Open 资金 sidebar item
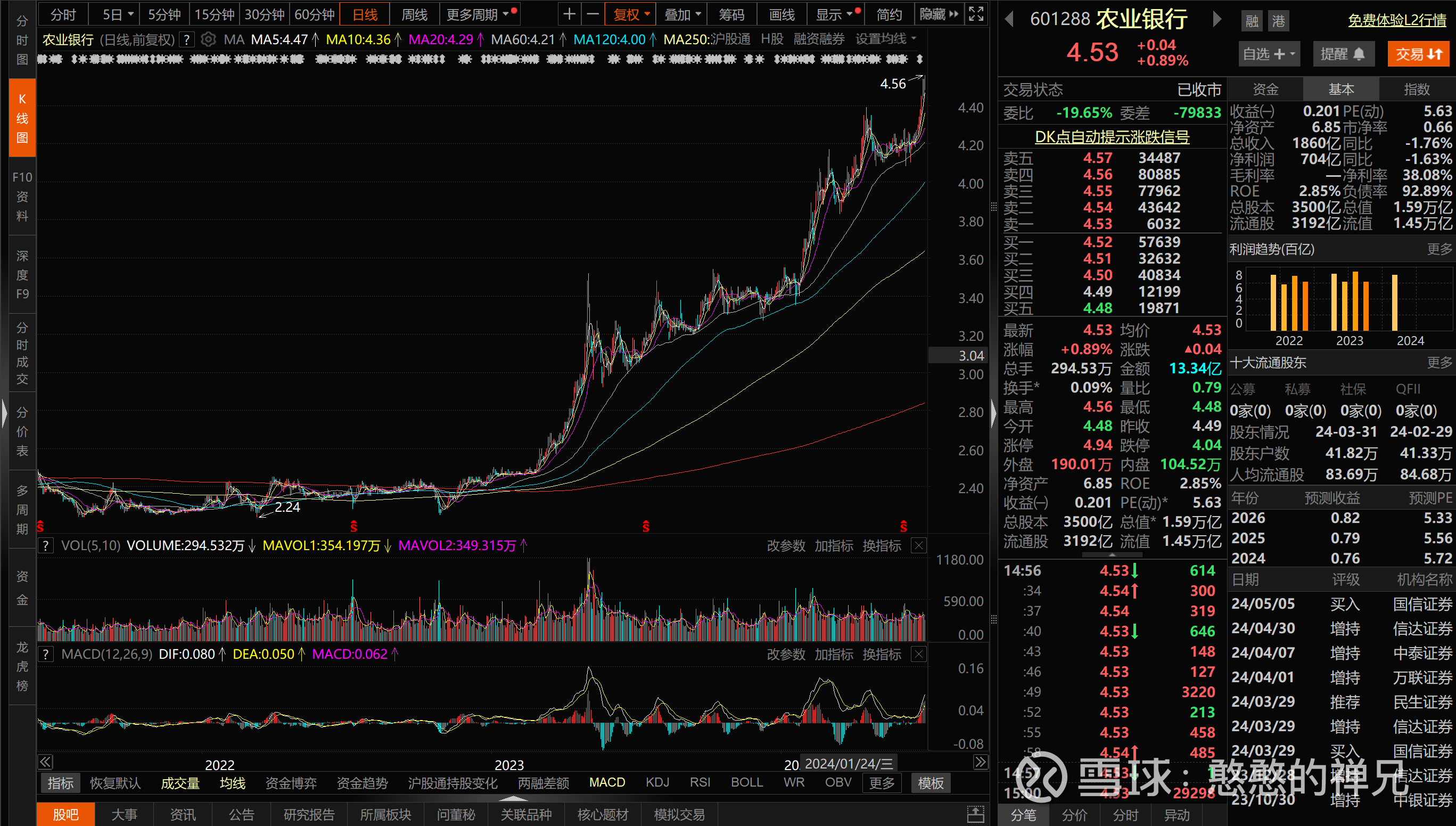 pos(22,588)
